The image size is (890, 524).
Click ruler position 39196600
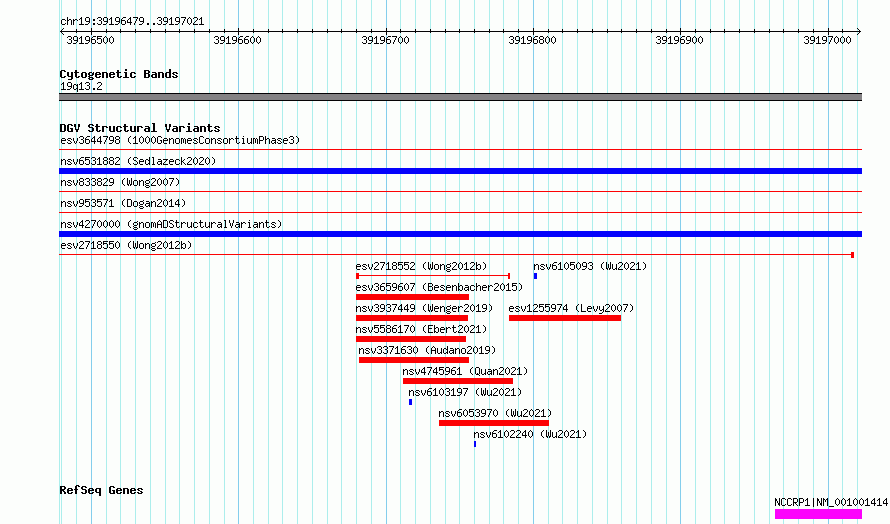click(x=237, y=40)
